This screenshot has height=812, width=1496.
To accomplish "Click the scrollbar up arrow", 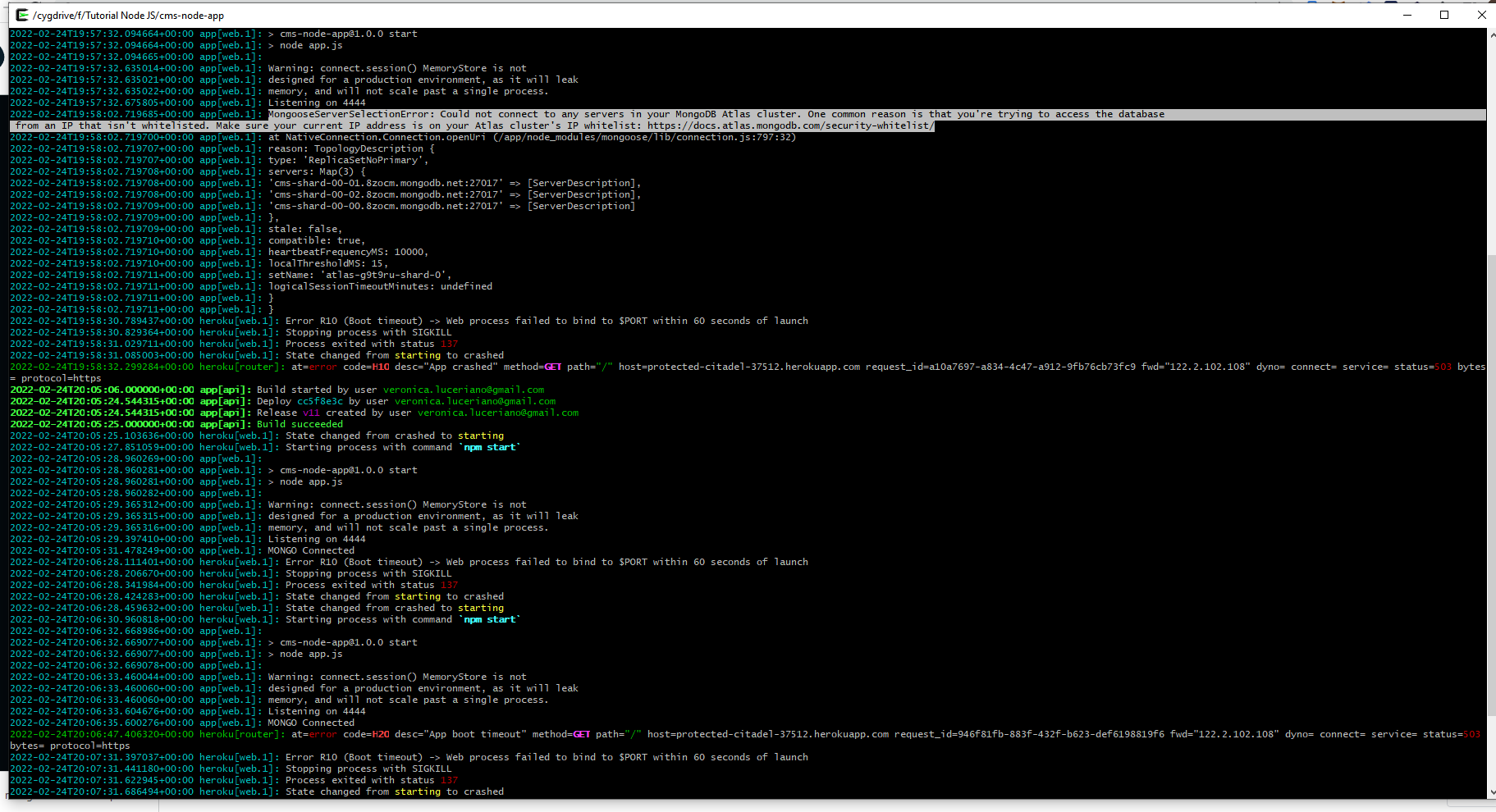I will tap(1491, 35).
